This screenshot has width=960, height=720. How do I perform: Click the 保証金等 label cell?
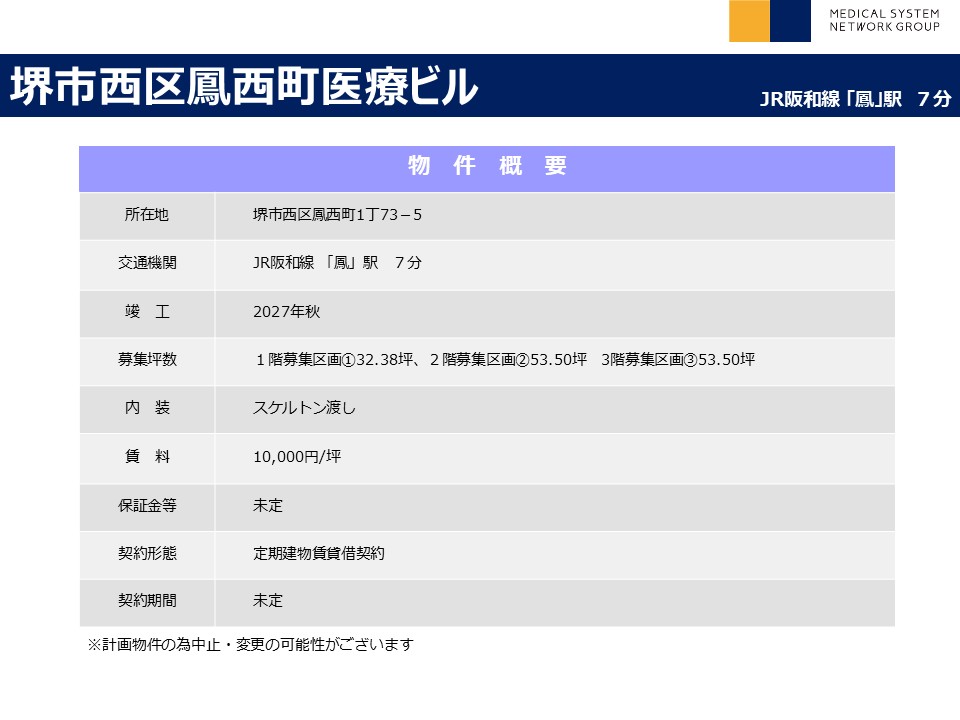pyautogui.click(x=147, y=505)
